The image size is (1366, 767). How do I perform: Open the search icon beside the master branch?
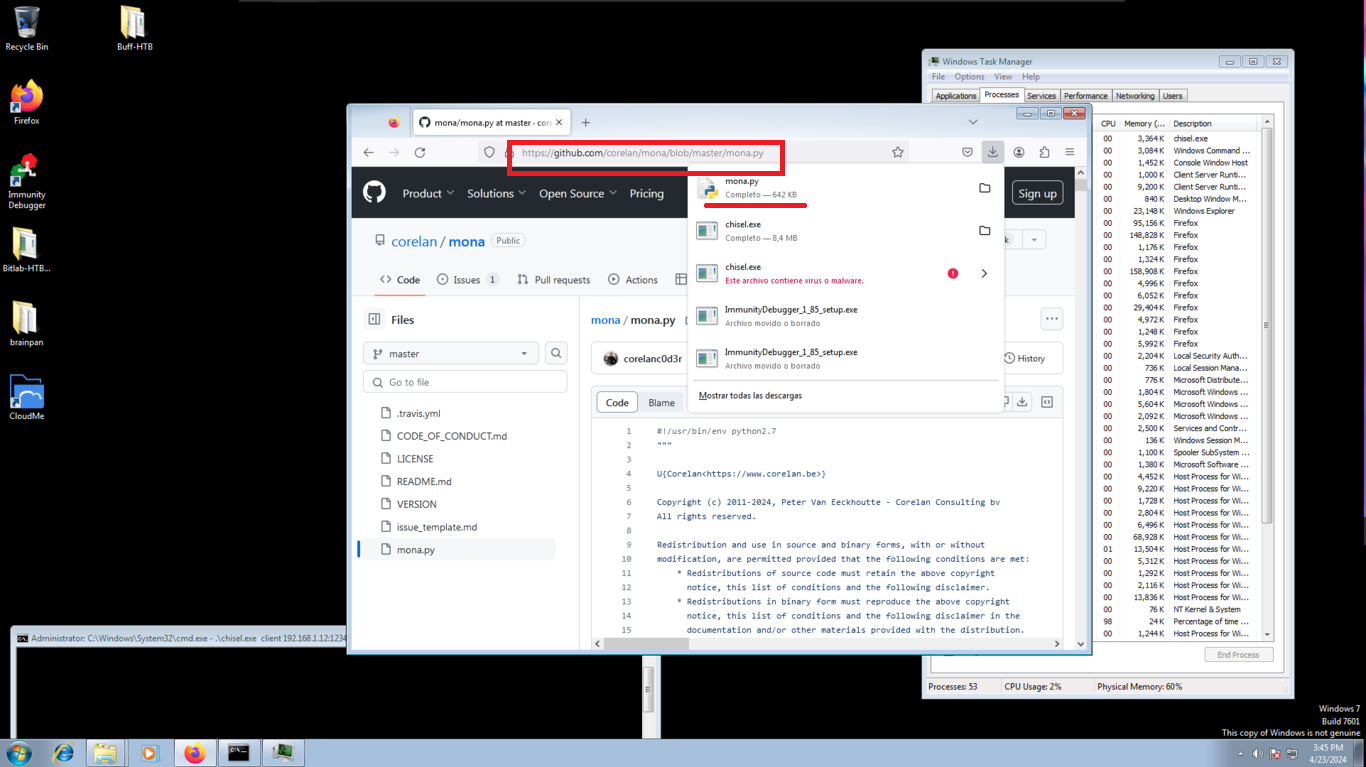(x=556, y=353)
